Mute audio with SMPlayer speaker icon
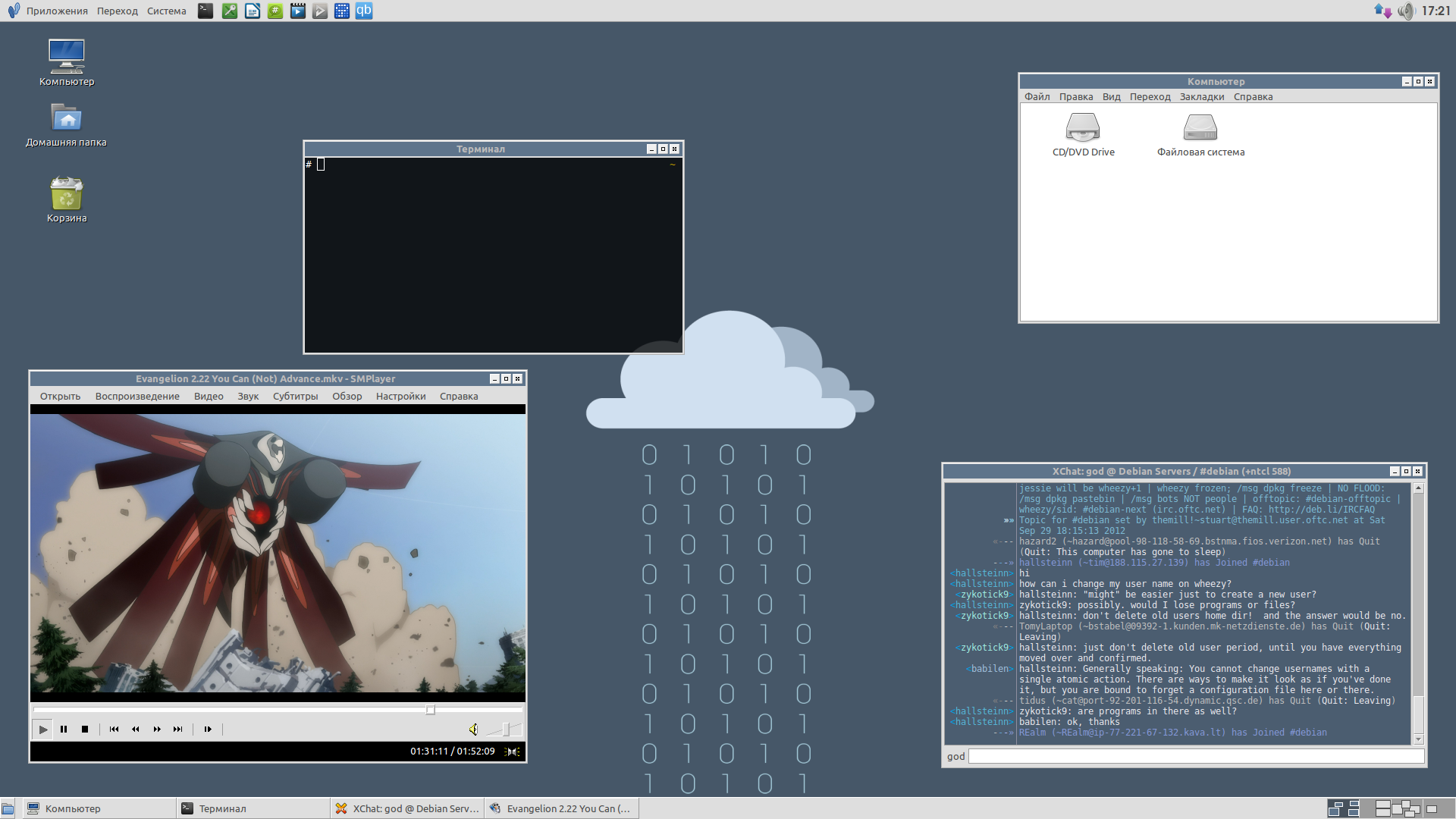Viewport: 1456px width, 819px height. (473, 730)
